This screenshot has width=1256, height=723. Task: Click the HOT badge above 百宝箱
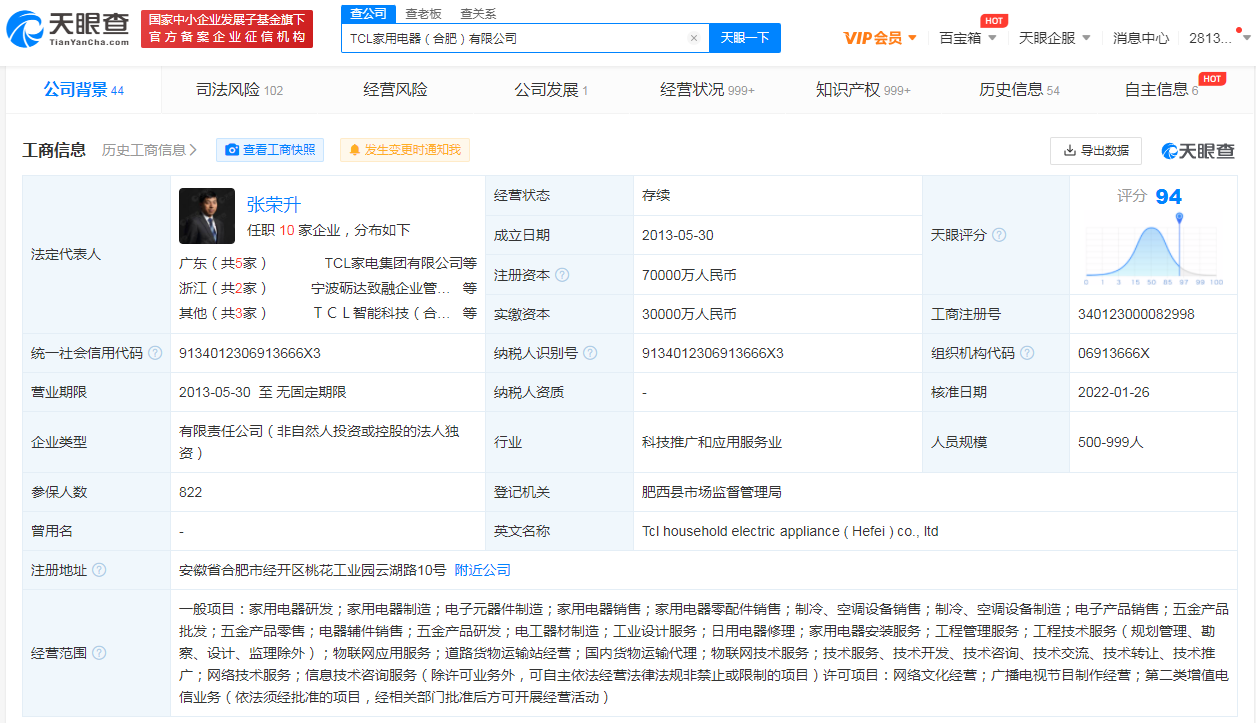click(993, 20)
